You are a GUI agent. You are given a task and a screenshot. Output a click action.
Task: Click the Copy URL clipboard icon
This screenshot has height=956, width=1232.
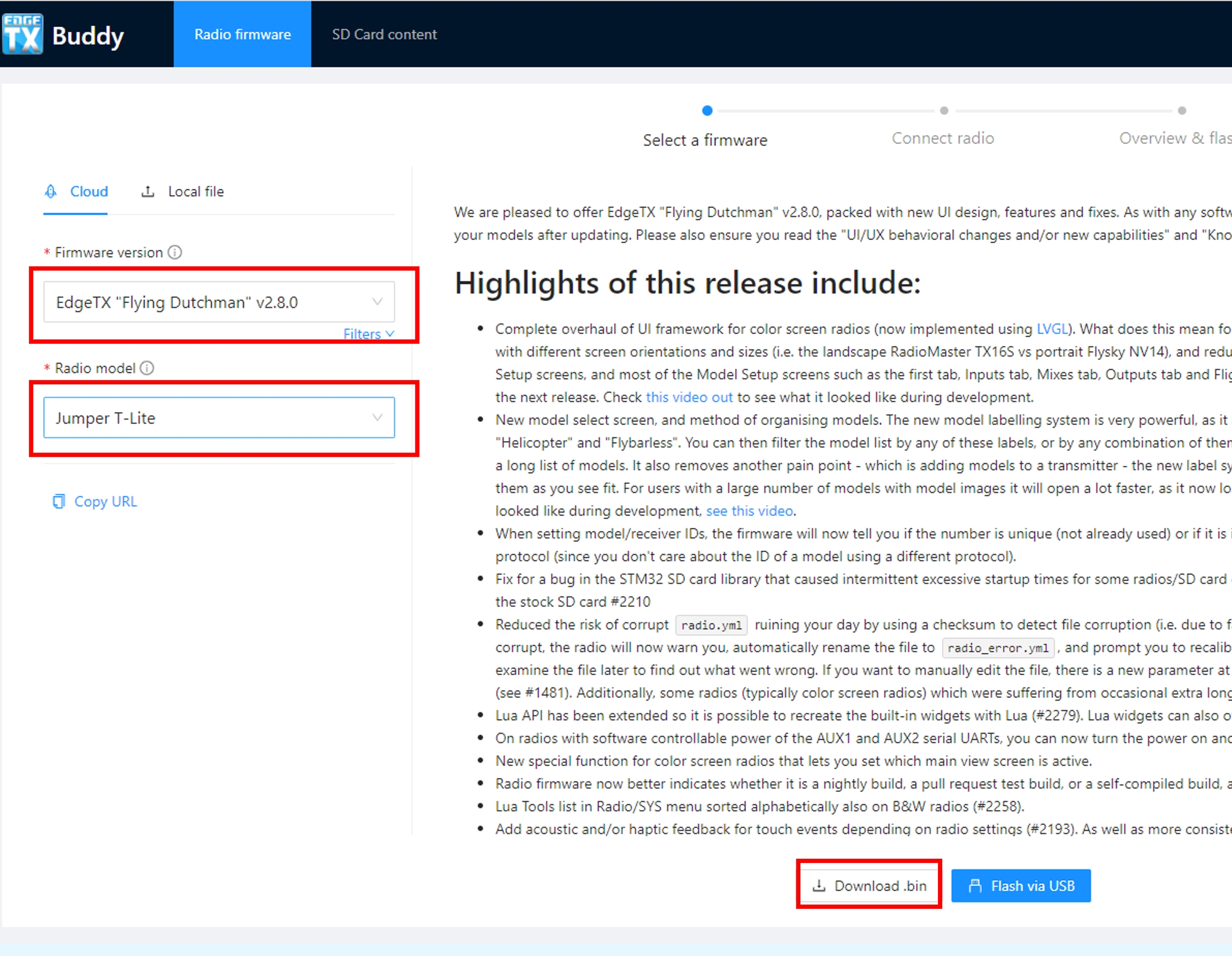59,502
